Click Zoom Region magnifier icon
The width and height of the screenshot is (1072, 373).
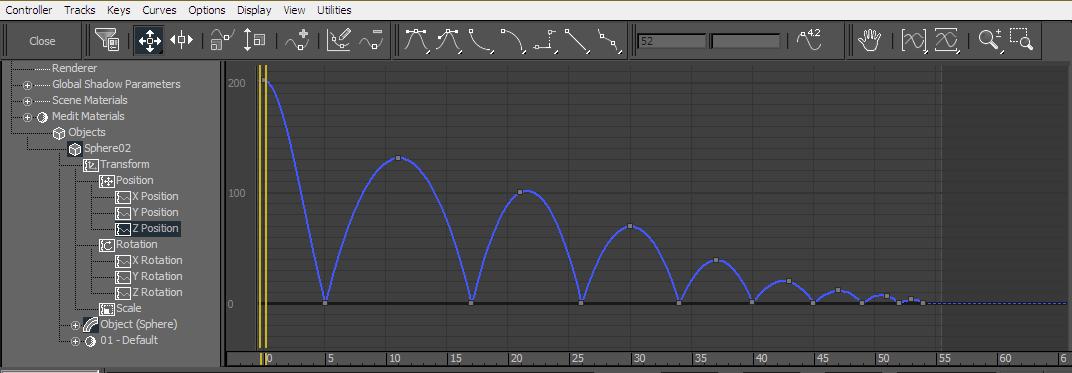(x=1021, y=40)
